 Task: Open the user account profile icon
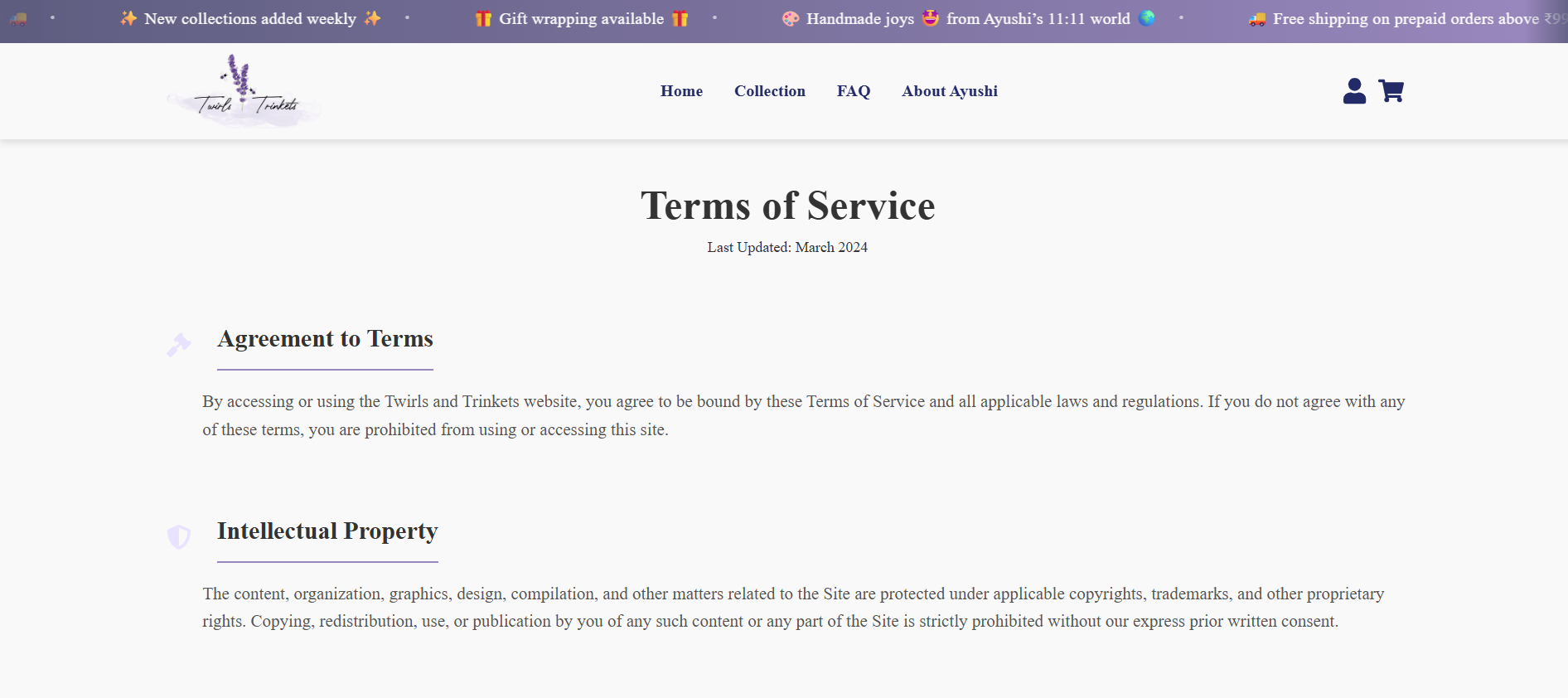[x=1354, y=91]
